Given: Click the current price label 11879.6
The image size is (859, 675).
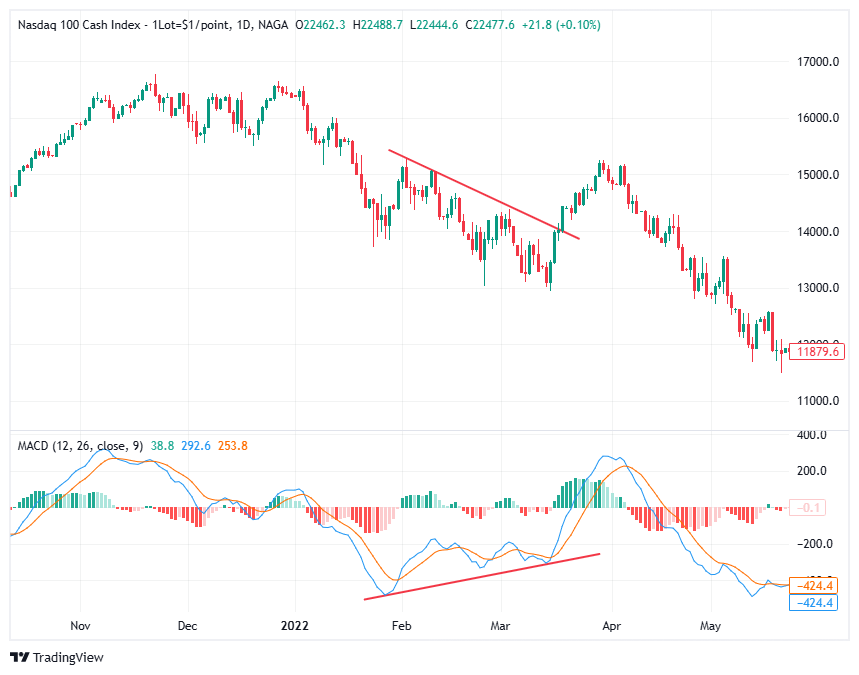Looking at the screenshot, I should coord(818,351).
